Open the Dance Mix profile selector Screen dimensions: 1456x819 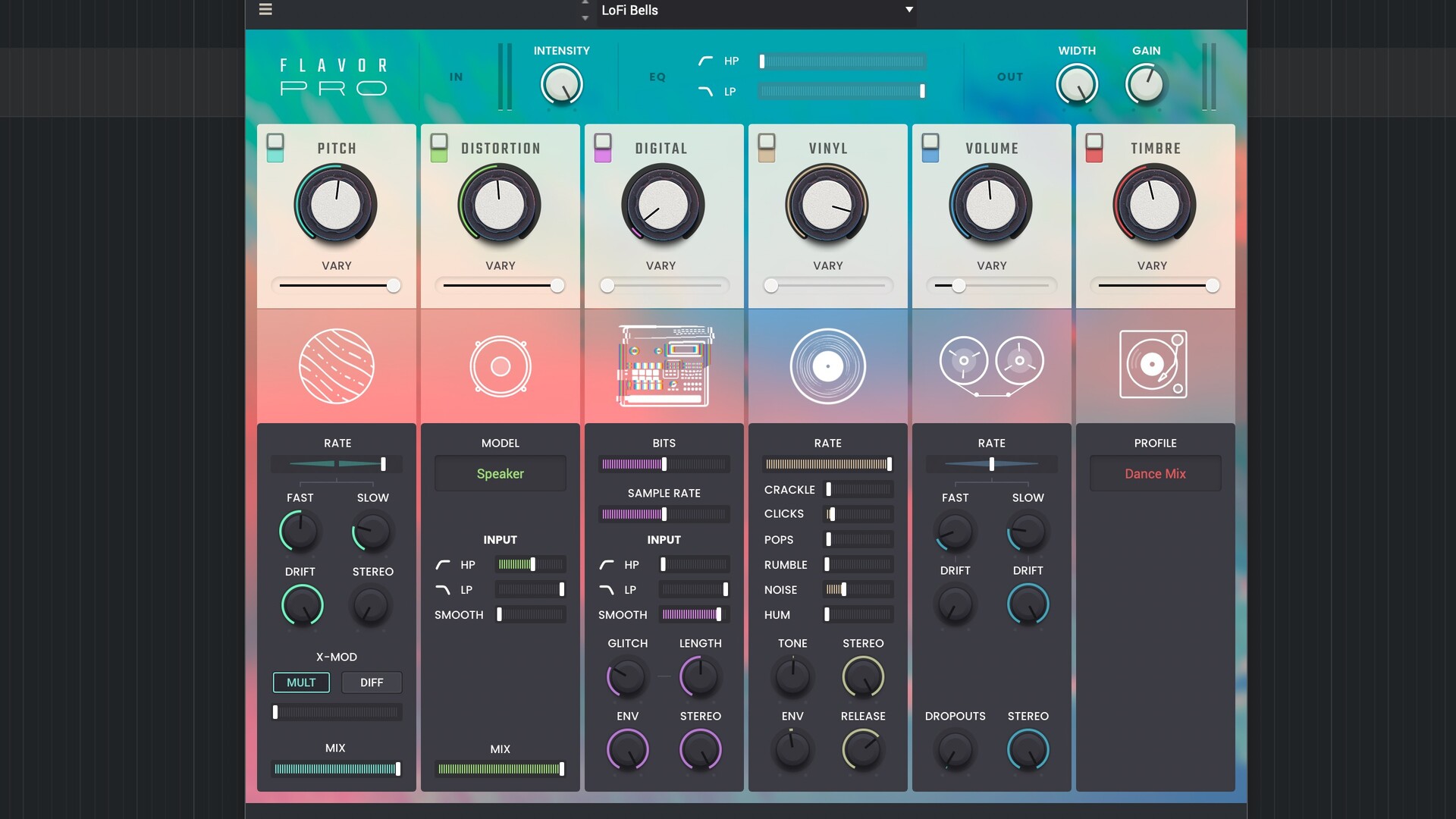pos(1155,474)
